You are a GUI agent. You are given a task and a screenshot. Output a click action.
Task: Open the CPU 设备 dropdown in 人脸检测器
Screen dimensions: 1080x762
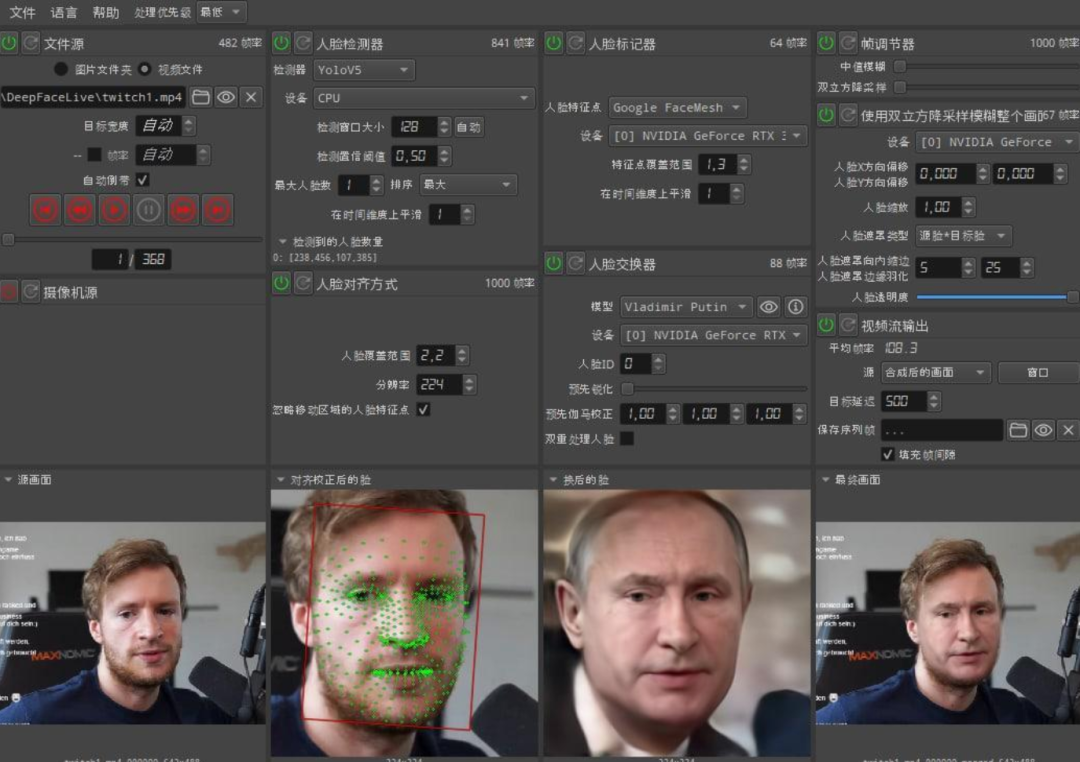[424, 98]
